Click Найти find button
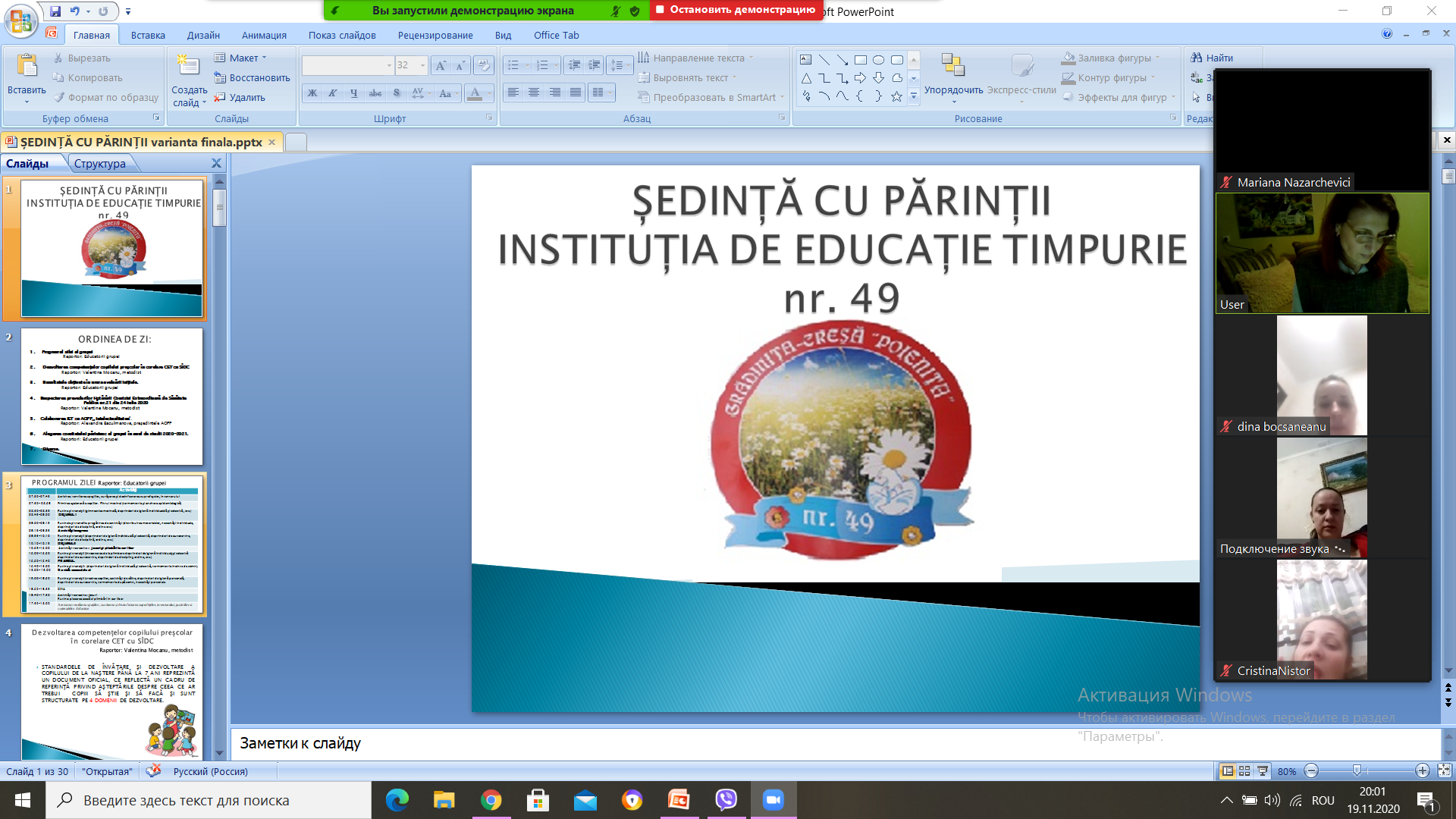Screen dimensions: 1456x819 [x=1212, y=58]
